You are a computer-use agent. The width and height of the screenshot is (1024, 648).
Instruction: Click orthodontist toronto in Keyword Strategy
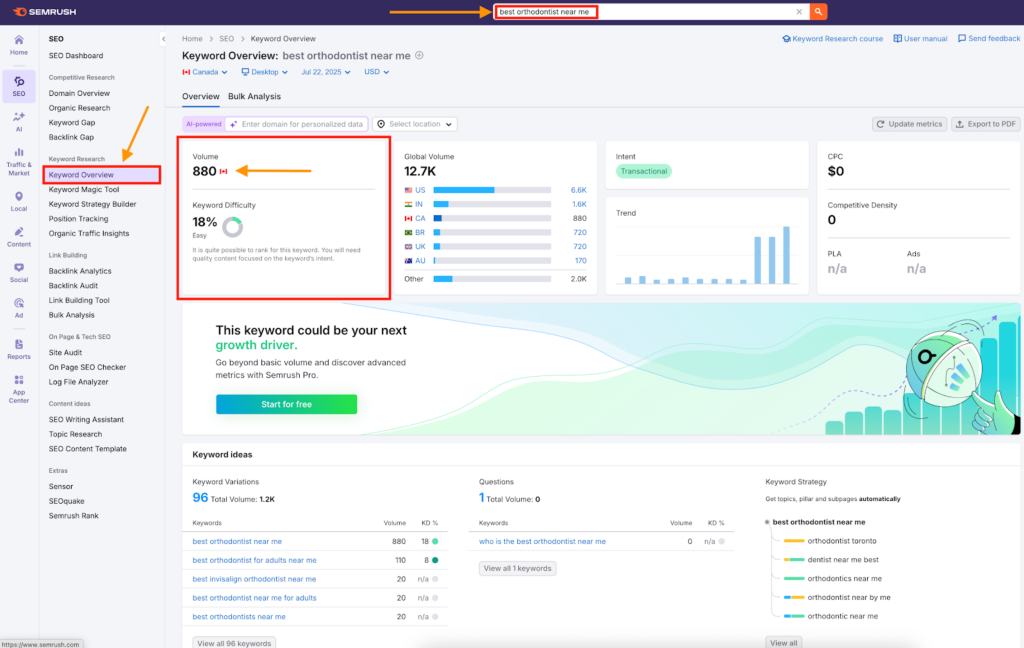click(x=842, y=541)
